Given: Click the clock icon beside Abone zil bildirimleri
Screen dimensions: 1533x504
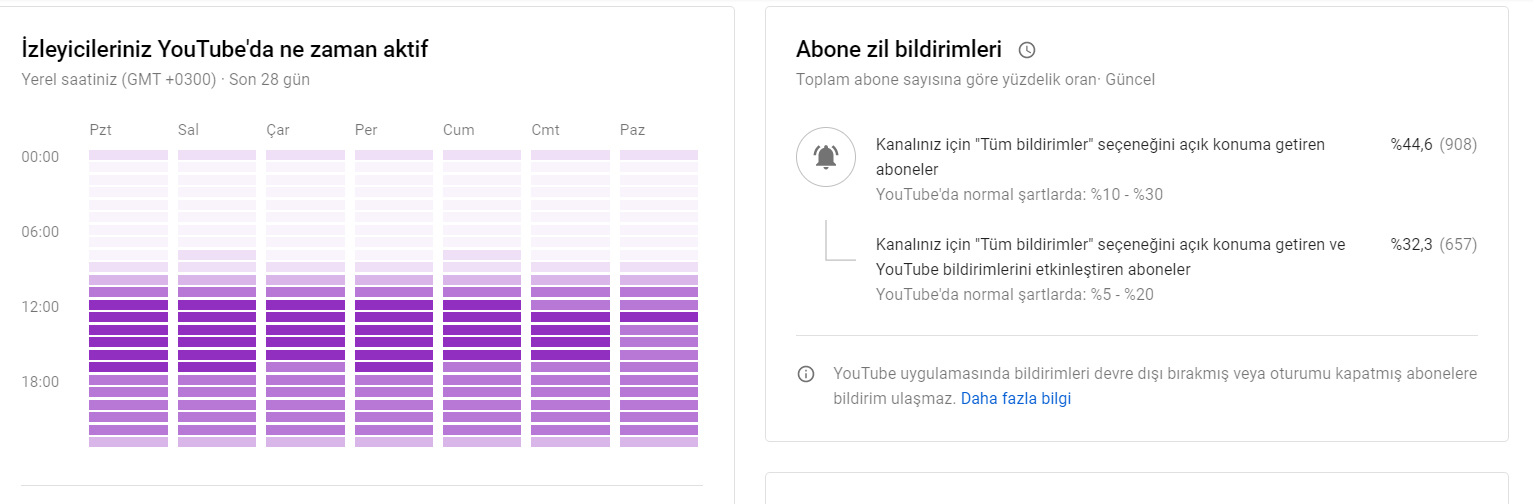Looking at the screenshot, I should coord(1026,50).
